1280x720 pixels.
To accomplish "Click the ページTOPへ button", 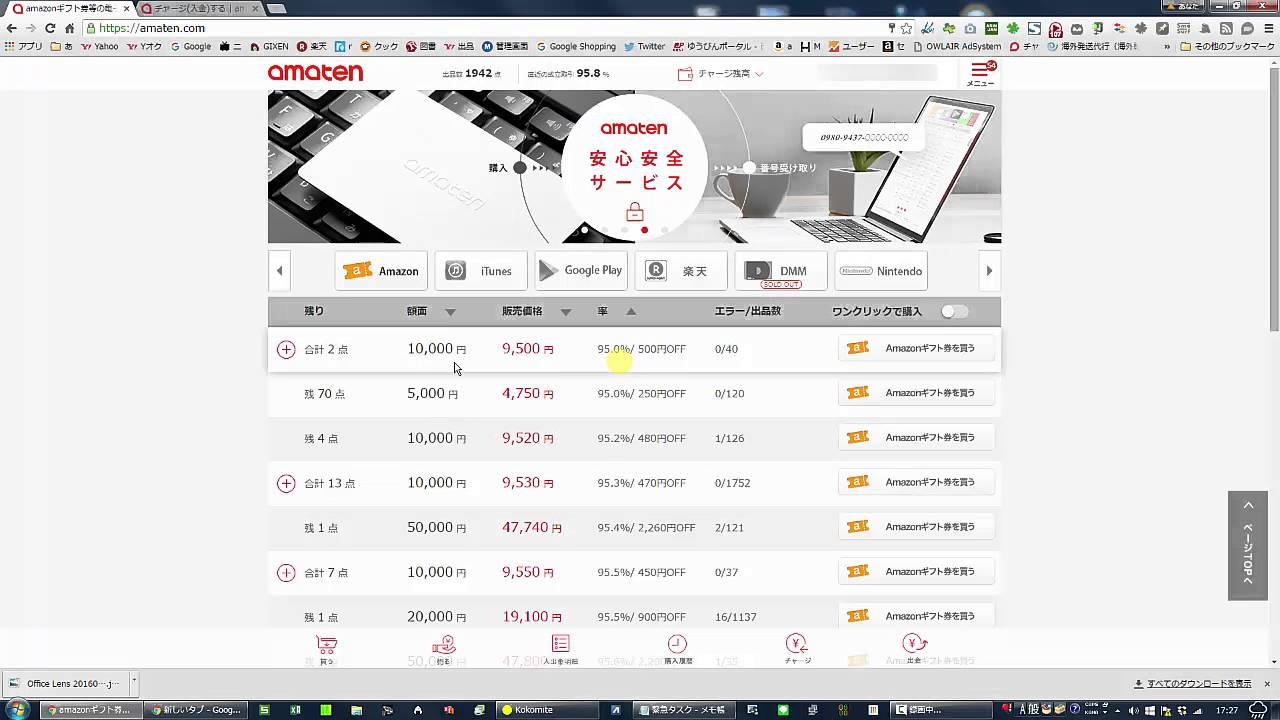I will (x=1247, y=545).
